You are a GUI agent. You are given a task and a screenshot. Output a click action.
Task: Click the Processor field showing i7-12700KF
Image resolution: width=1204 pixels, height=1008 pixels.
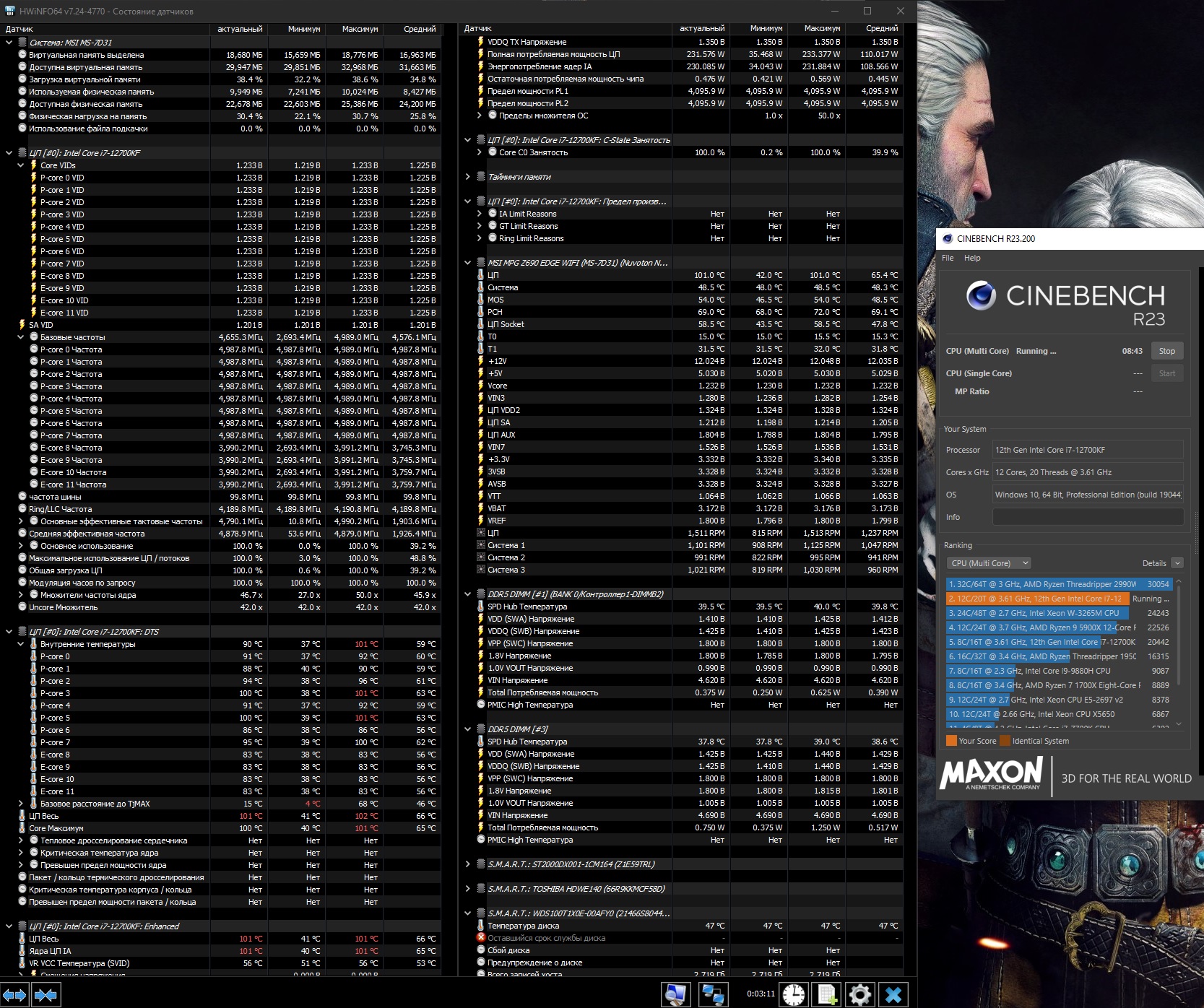coord(1088,450)
